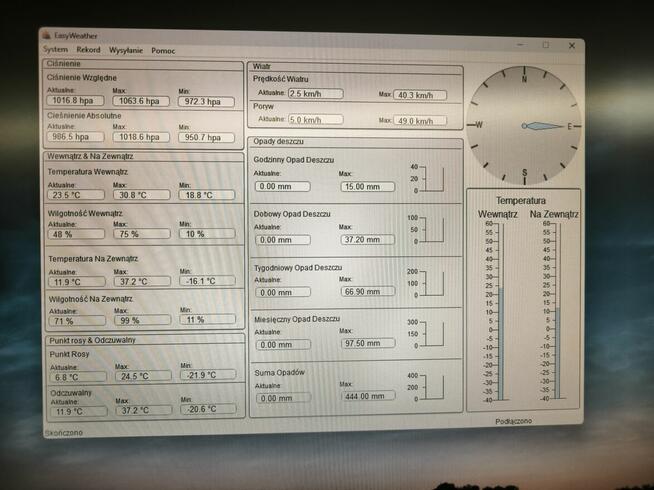654x490 pixels.
Task: Click current indoor temperature field 23.5 °C
Action: pyautogui.click(x=74, y=195)
